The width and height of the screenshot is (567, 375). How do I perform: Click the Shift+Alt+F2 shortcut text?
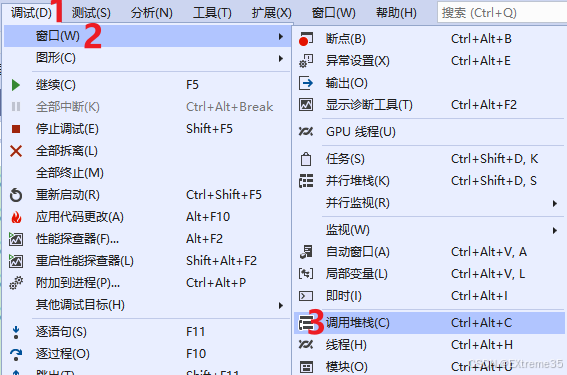221,261
